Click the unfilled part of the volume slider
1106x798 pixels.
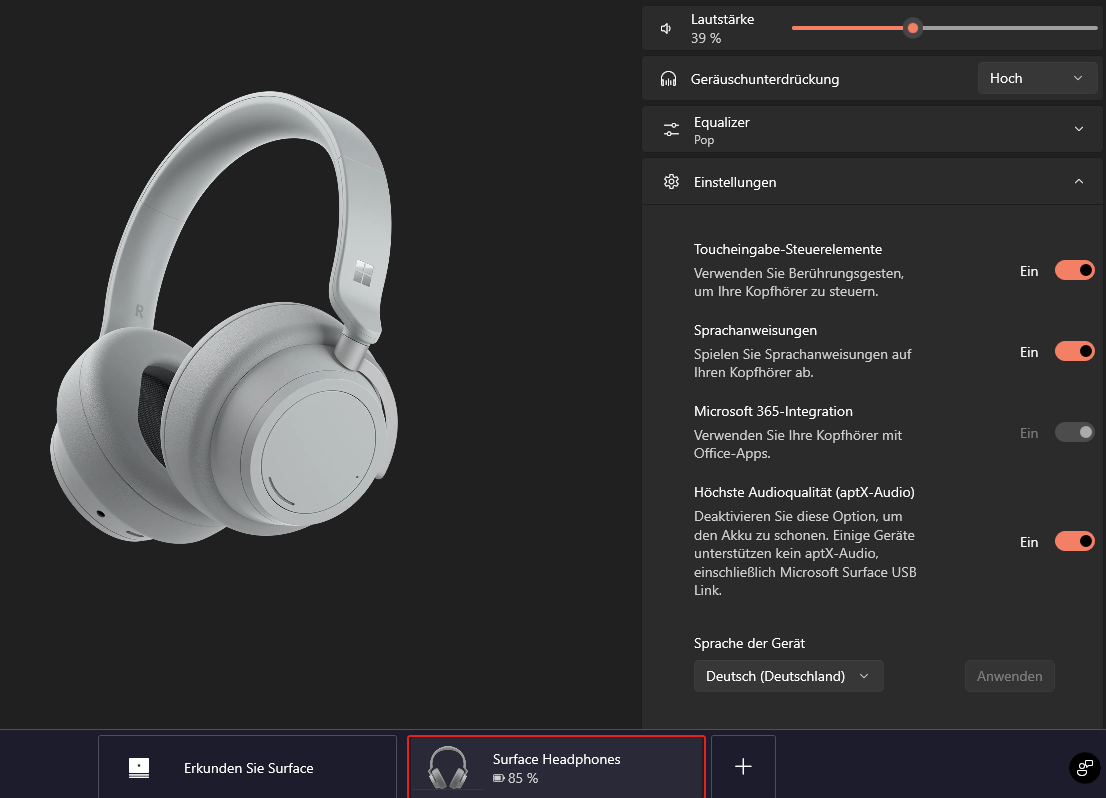[x=1009, y=28]
